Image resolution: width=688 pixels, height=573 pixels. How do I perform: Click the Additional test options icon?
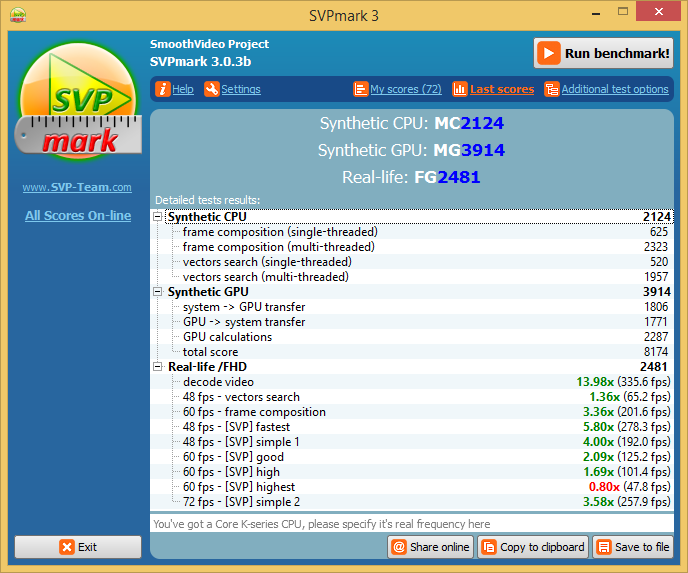[551, 89]
